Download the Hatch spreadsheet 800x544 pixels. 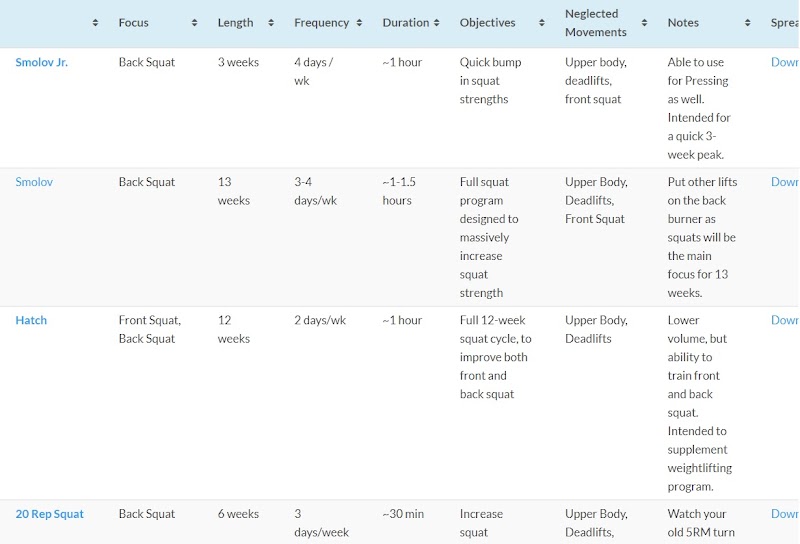(785, 320)
